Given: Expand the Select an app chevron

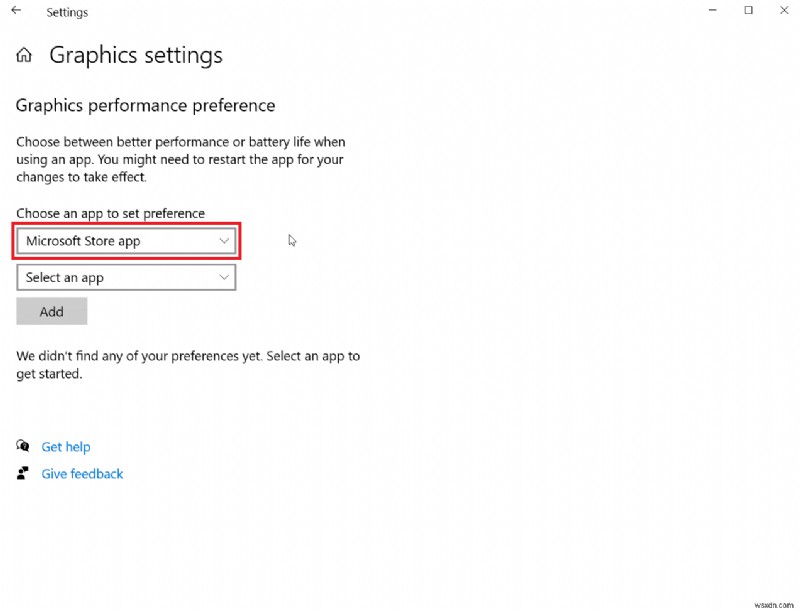Looking at the screenshot, I should (222, 277).
